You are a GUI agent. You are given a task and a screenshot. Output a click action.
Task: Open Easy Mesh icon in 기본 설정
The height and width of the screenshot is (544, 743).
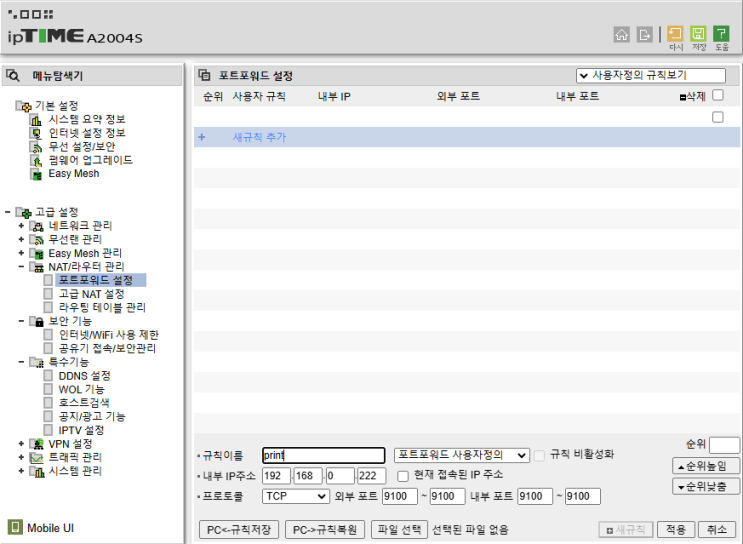coord(36,174)
